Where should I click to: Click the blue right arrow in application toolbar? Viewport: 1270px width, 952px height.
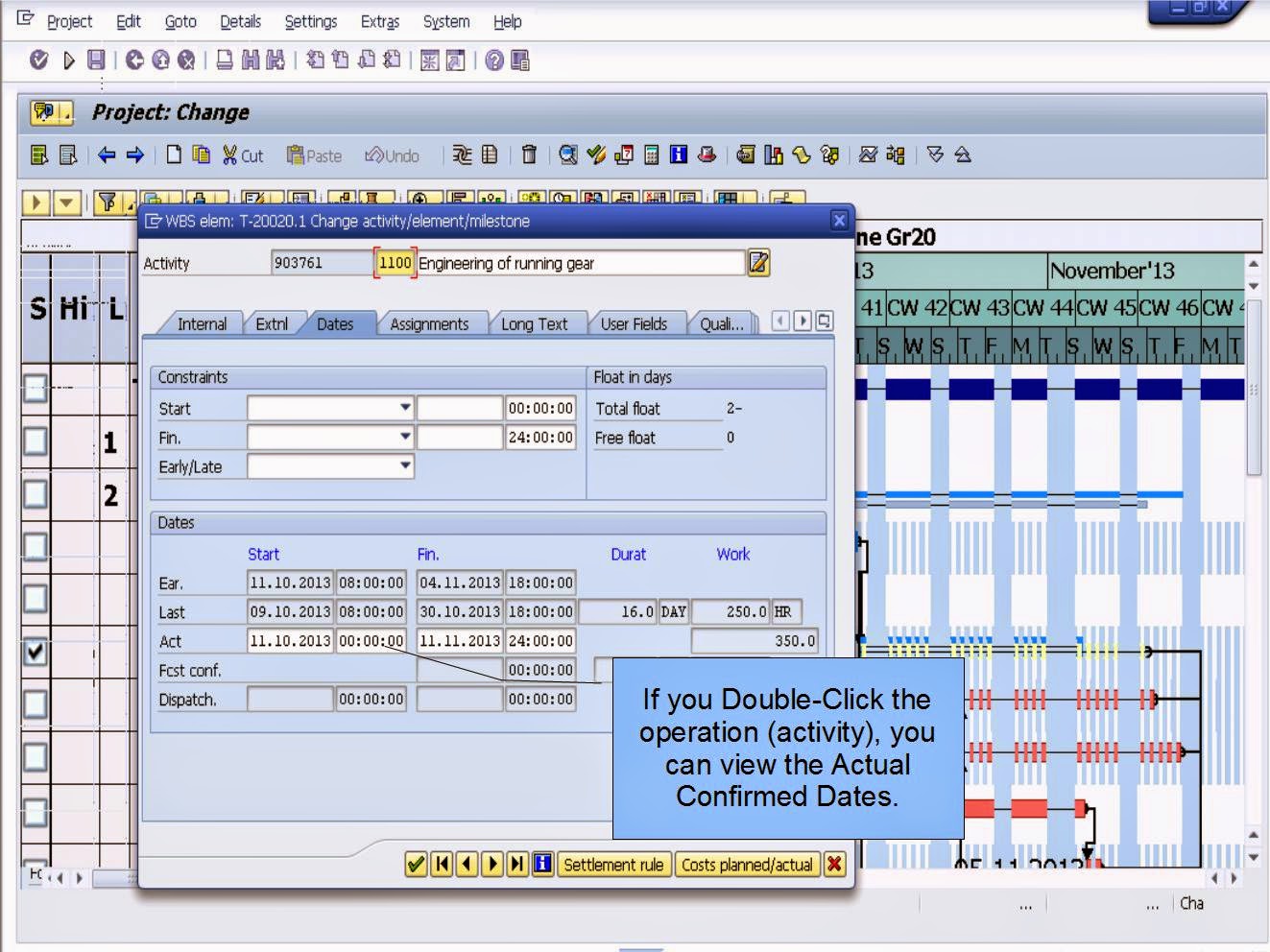(x=135, y=155)
